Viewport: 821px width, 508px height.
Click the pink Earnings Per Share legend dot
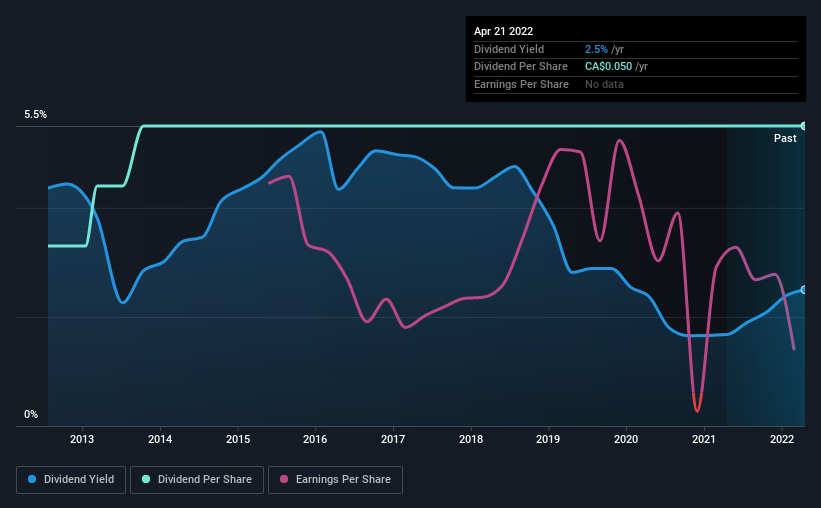284,479
